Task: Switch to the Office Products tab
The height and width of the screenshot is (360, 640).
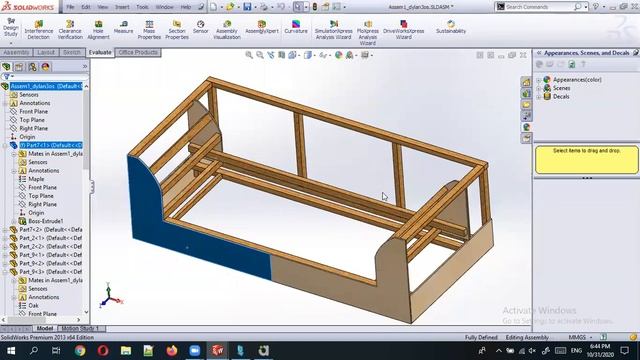Action: 138,53
